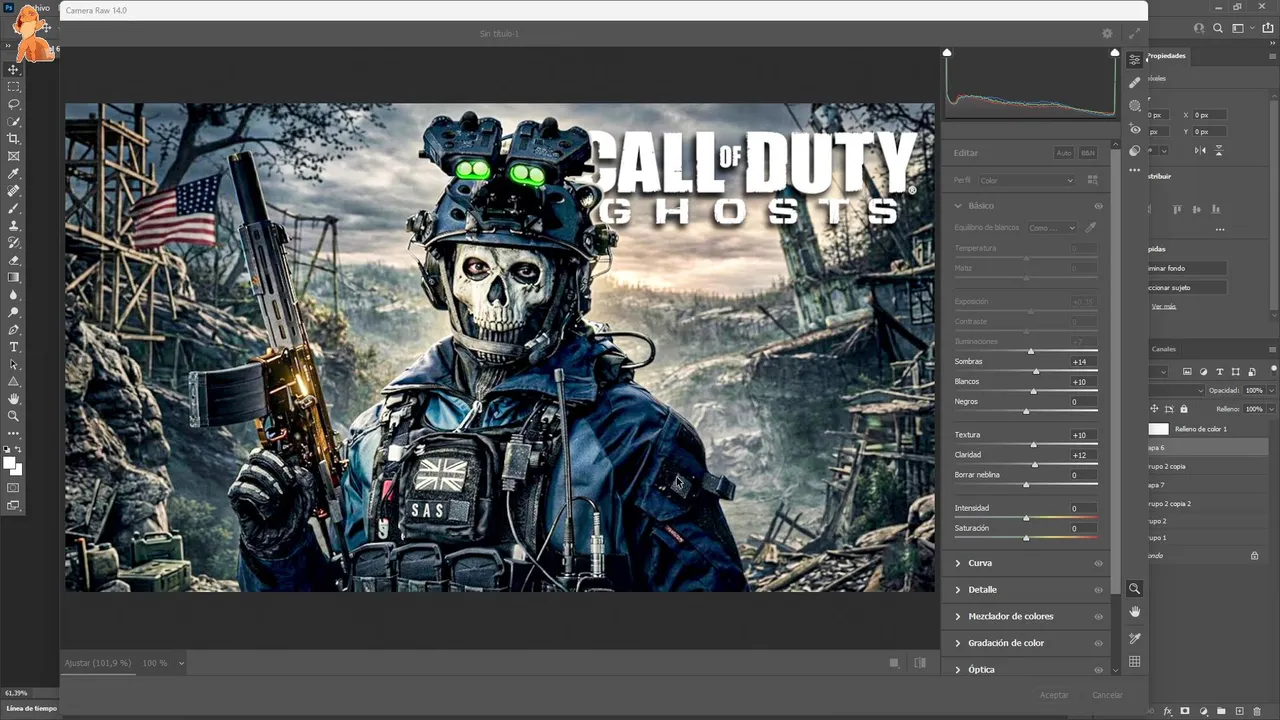1280x720 pixels.
Task: Select the Eraser tool
Action: tap(14, 260)
